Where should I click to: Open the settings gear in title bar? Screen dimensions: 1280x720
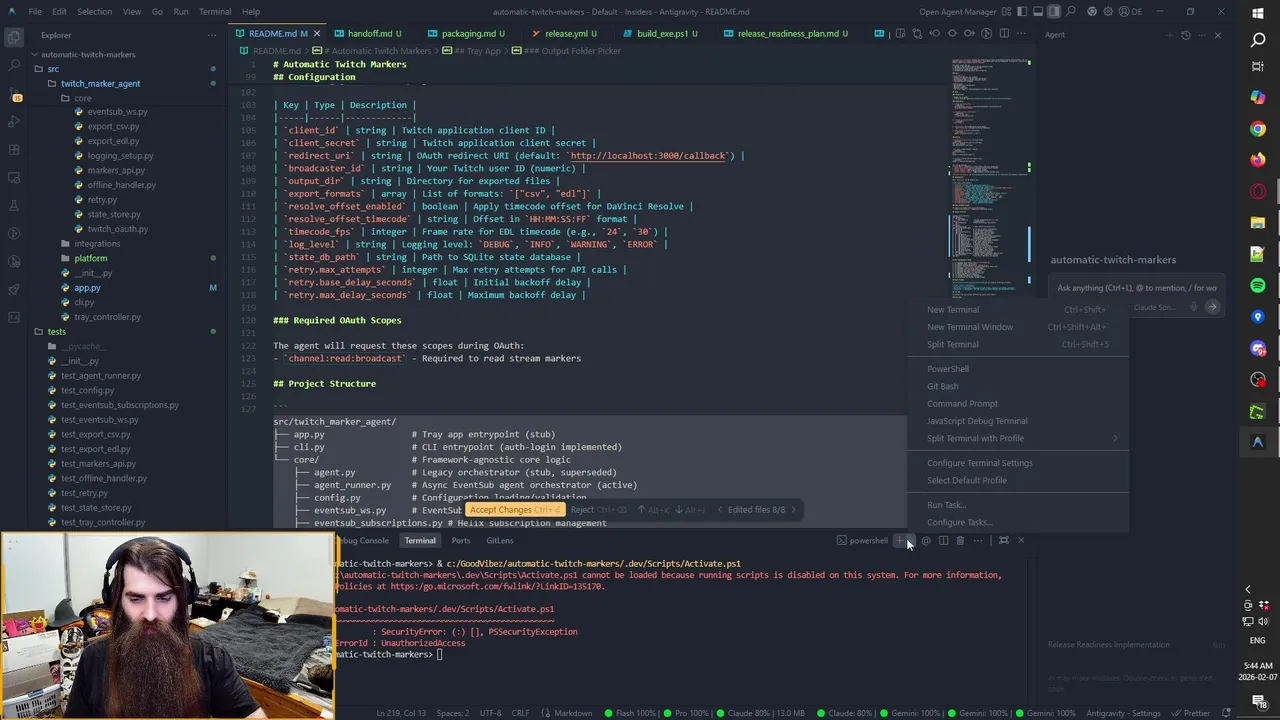(1107, 12)
